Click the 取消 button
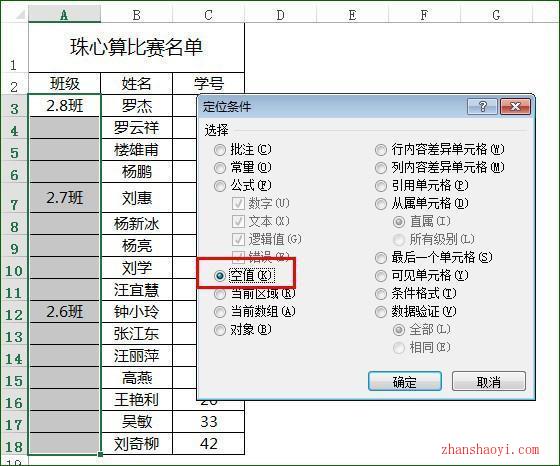Screen dimensions: 560x466 tap(489, 381)
